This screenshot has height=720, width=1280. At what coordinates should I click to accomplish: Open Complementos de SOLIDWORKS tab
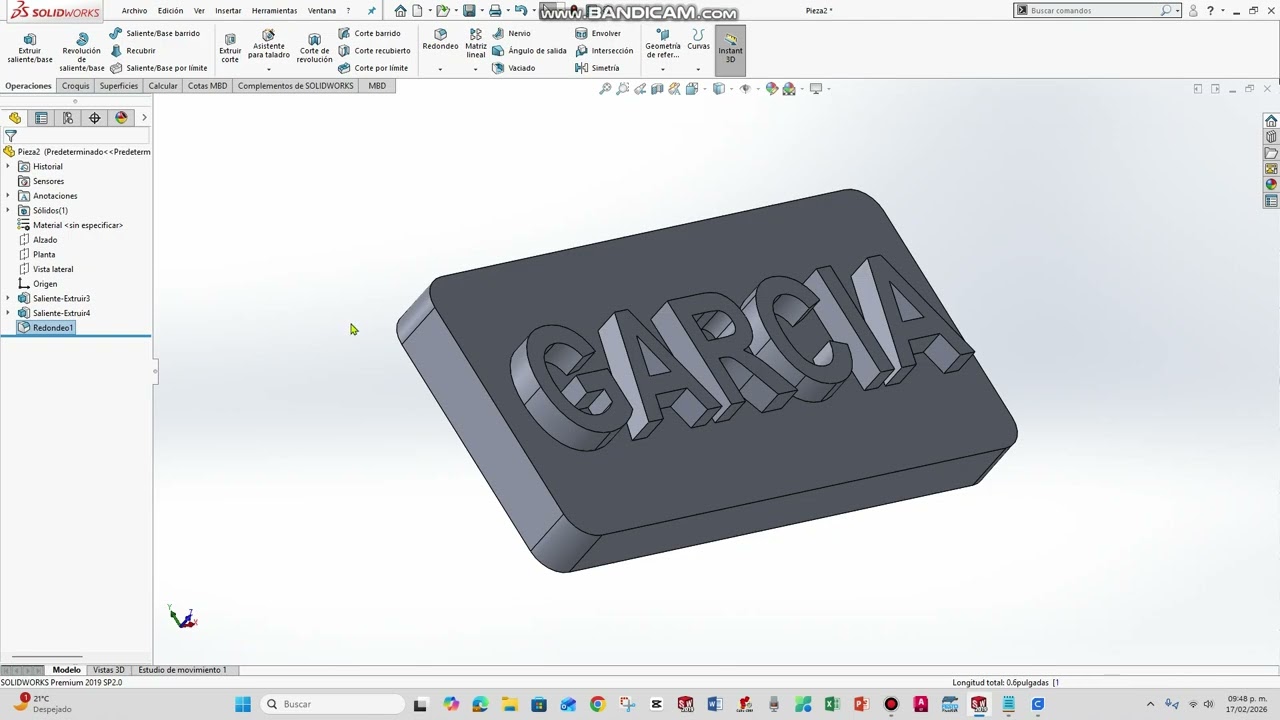coord(295,86)
